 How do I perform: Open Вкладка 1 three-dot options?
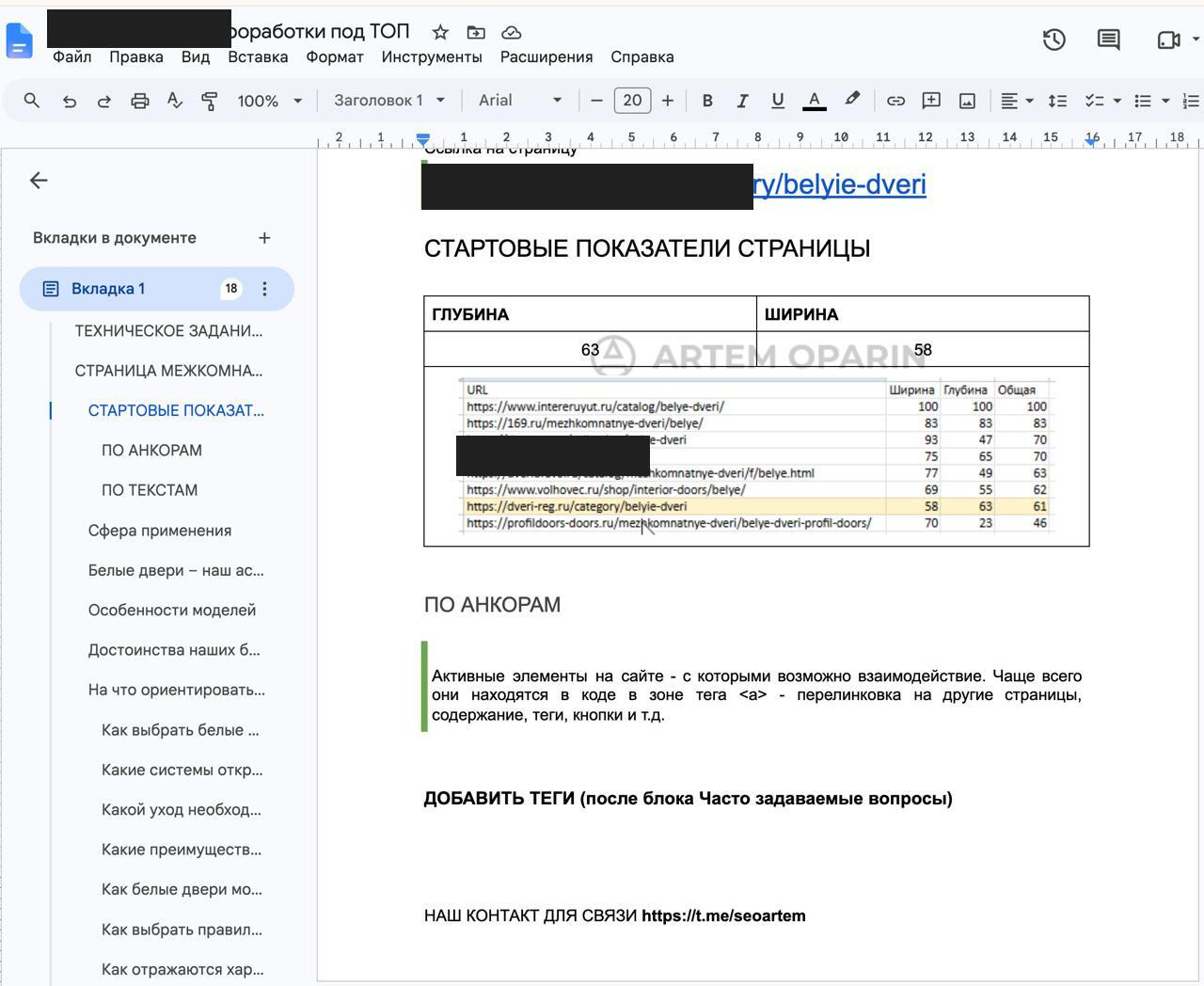(x=264, y=289)
